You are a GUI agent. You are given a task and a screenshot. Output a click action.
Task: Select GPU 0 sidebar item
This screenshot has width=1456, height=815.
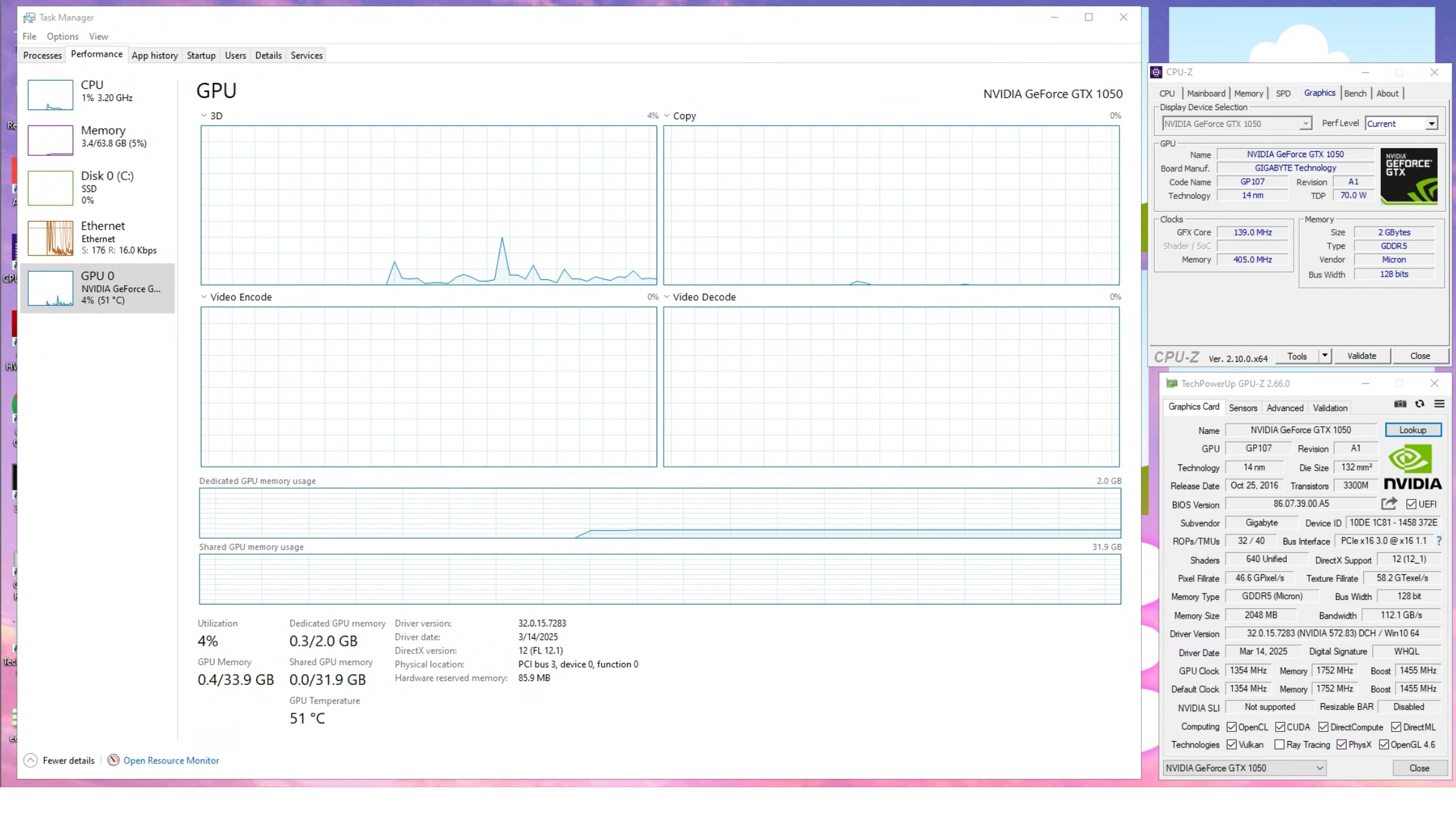(x=97, y=288)
